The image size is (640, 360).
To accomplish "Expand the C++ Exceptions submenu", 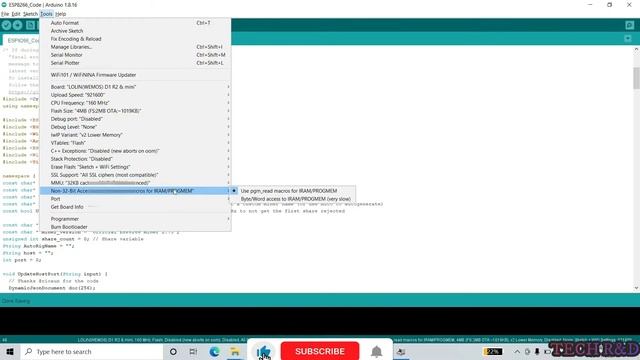I will [136, 151].
